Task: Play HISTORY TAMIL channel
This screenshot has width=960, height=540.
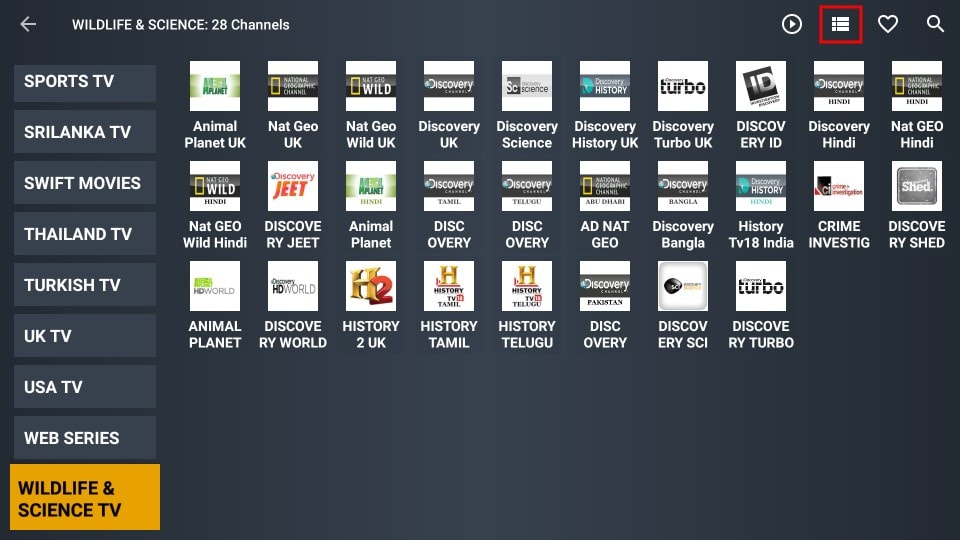Action: (x=449, y=306)
